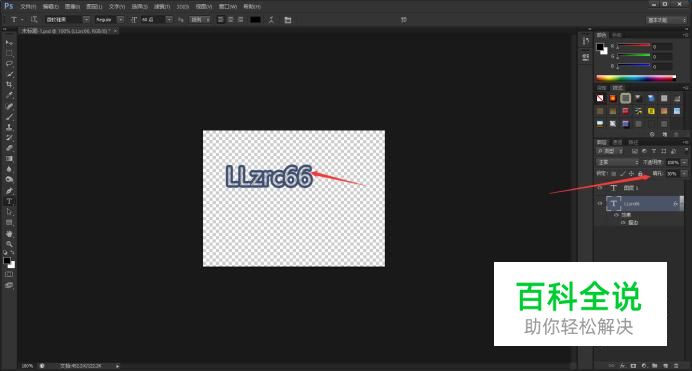692x371 pixels.
Task: Select the Gradient tool
Action: (9, 159)
